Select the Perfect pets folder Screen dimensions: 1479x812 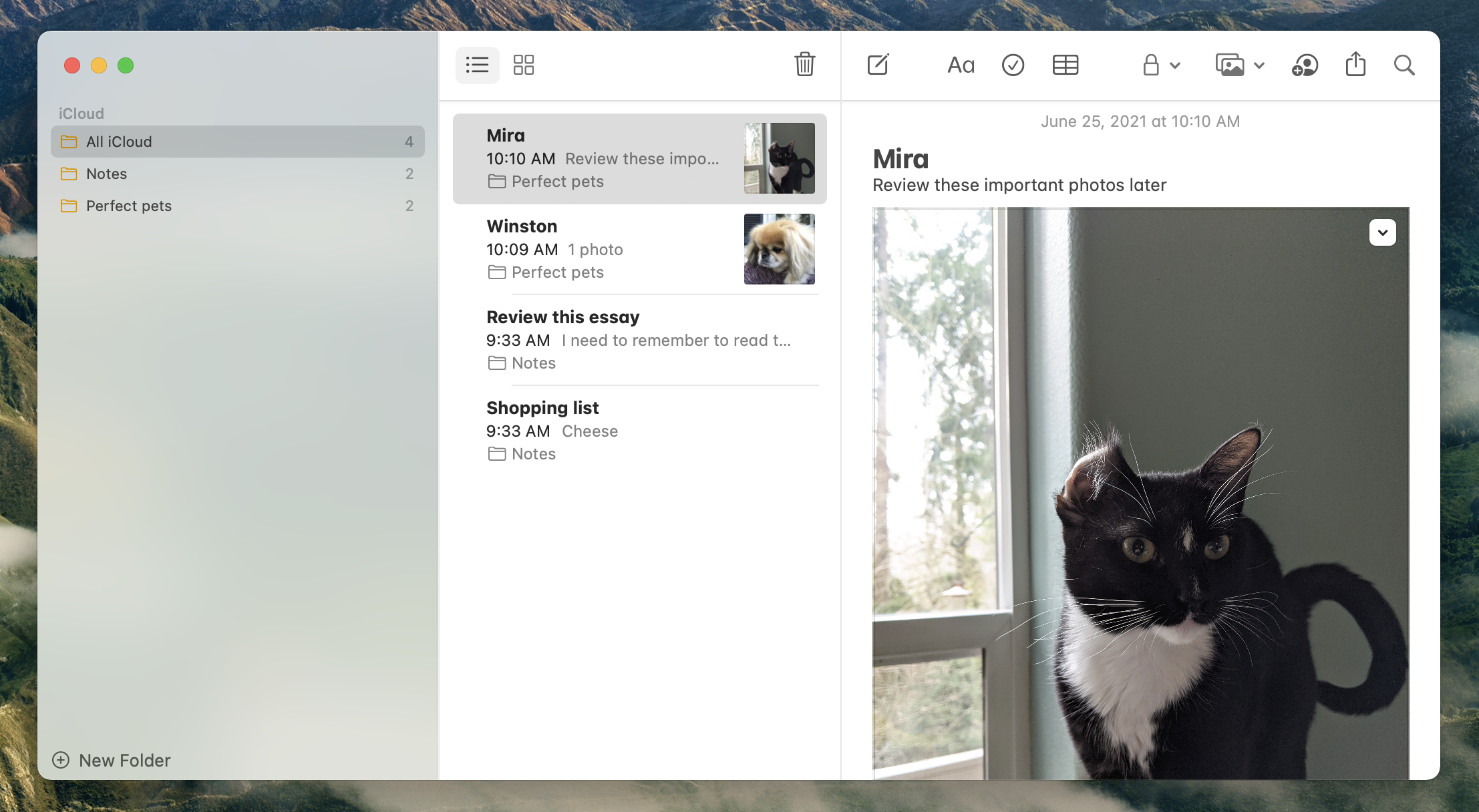pyautogui.click(x=128, y=205)
